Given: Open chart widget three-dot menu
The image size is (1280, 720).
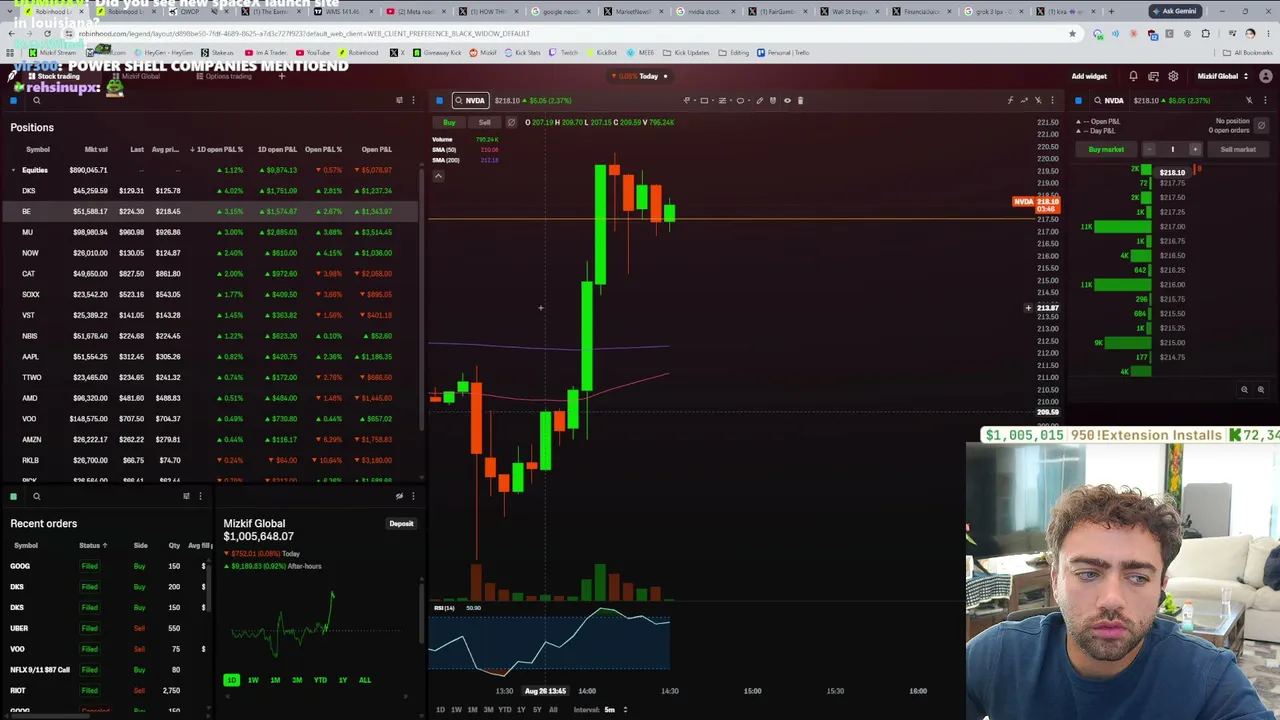Looking at the screenshot, I should tap(1052, 100).
